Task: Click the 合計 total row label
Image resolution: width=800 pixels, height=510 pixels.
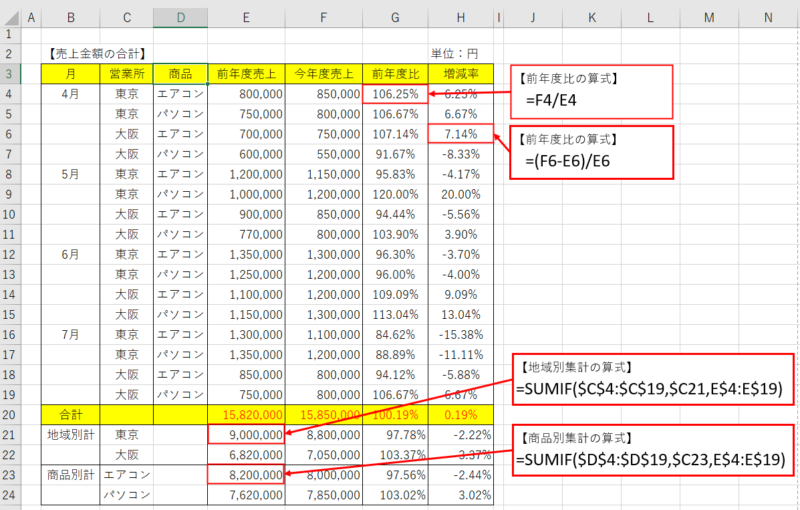Action: [71, 415]
